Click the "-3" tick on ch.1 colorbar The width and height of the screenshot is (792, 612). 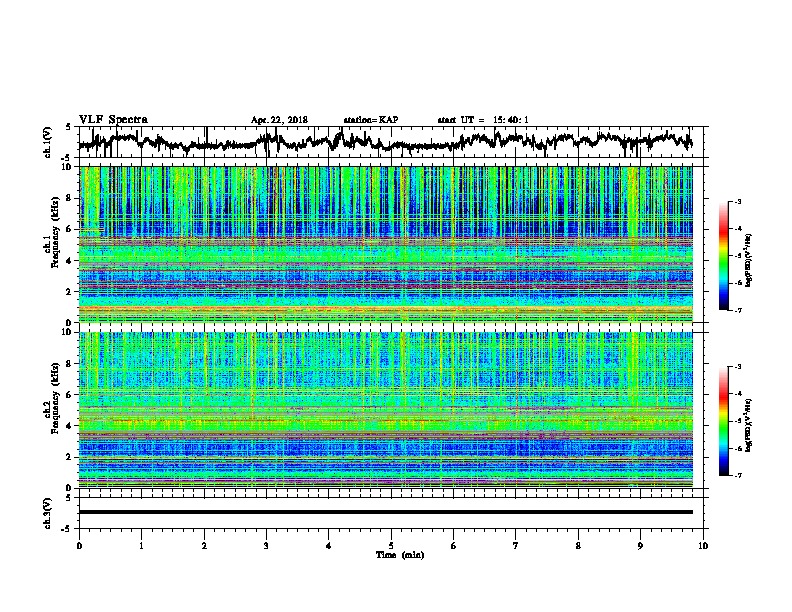(737, 201)
